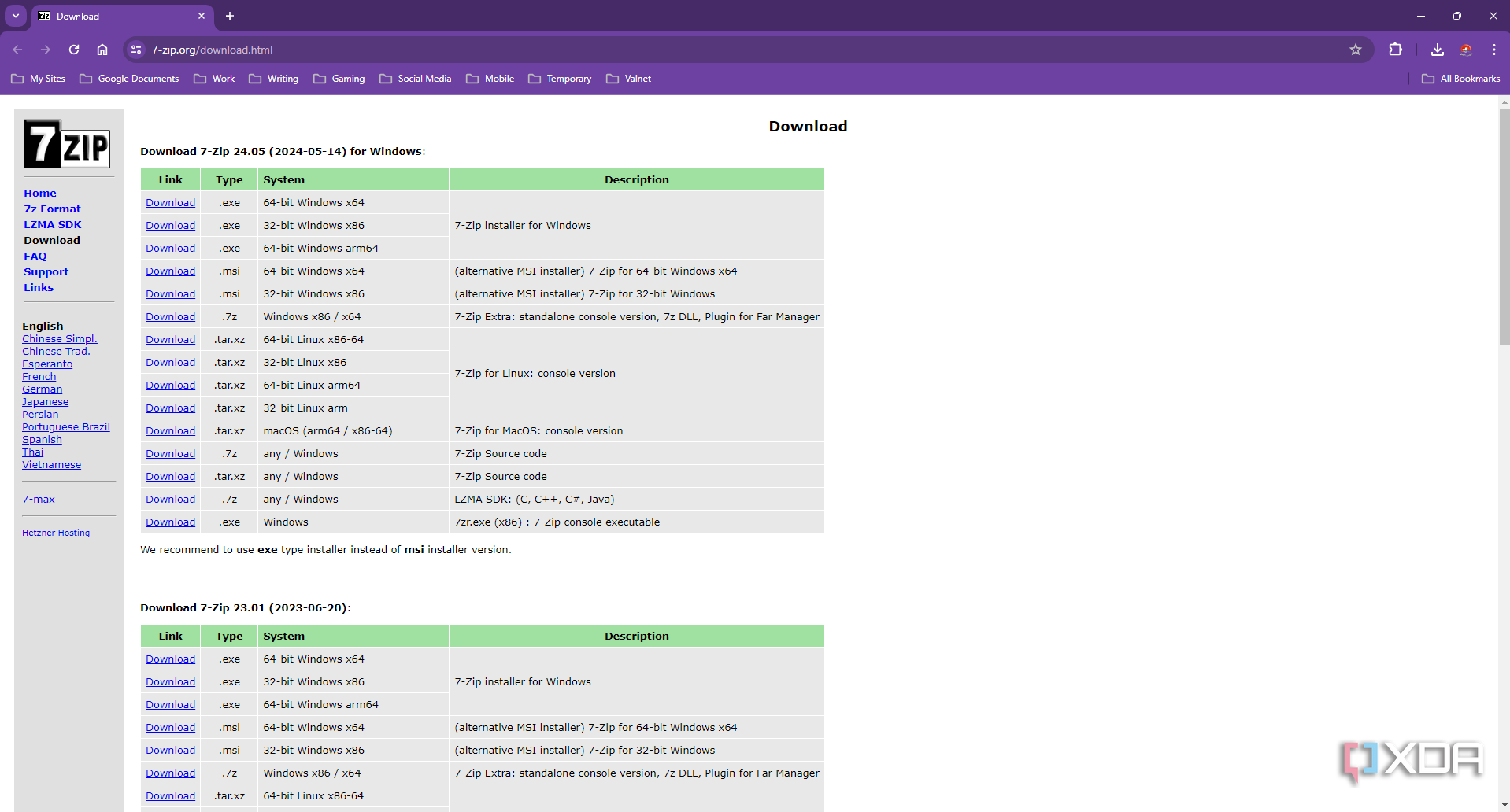Download the 64-bit Windows x64 .exe for 24.05
This screenshot has width=1510, height=812.
170,202
